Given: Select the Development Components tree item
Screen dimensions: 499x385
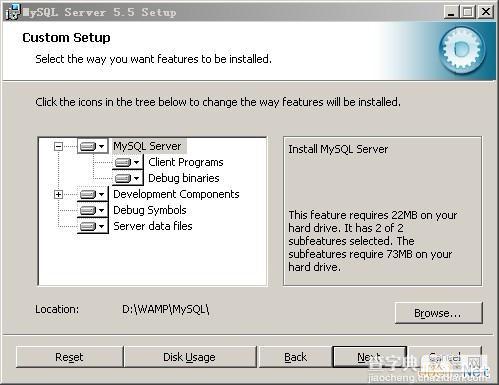Looking at the screenshot, I should [x=176, y=194].
